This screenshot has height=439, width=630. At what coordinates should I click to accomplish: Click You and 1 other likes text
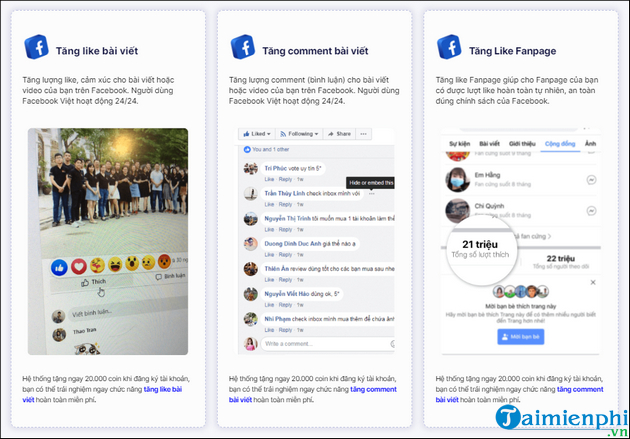(270, 149)
